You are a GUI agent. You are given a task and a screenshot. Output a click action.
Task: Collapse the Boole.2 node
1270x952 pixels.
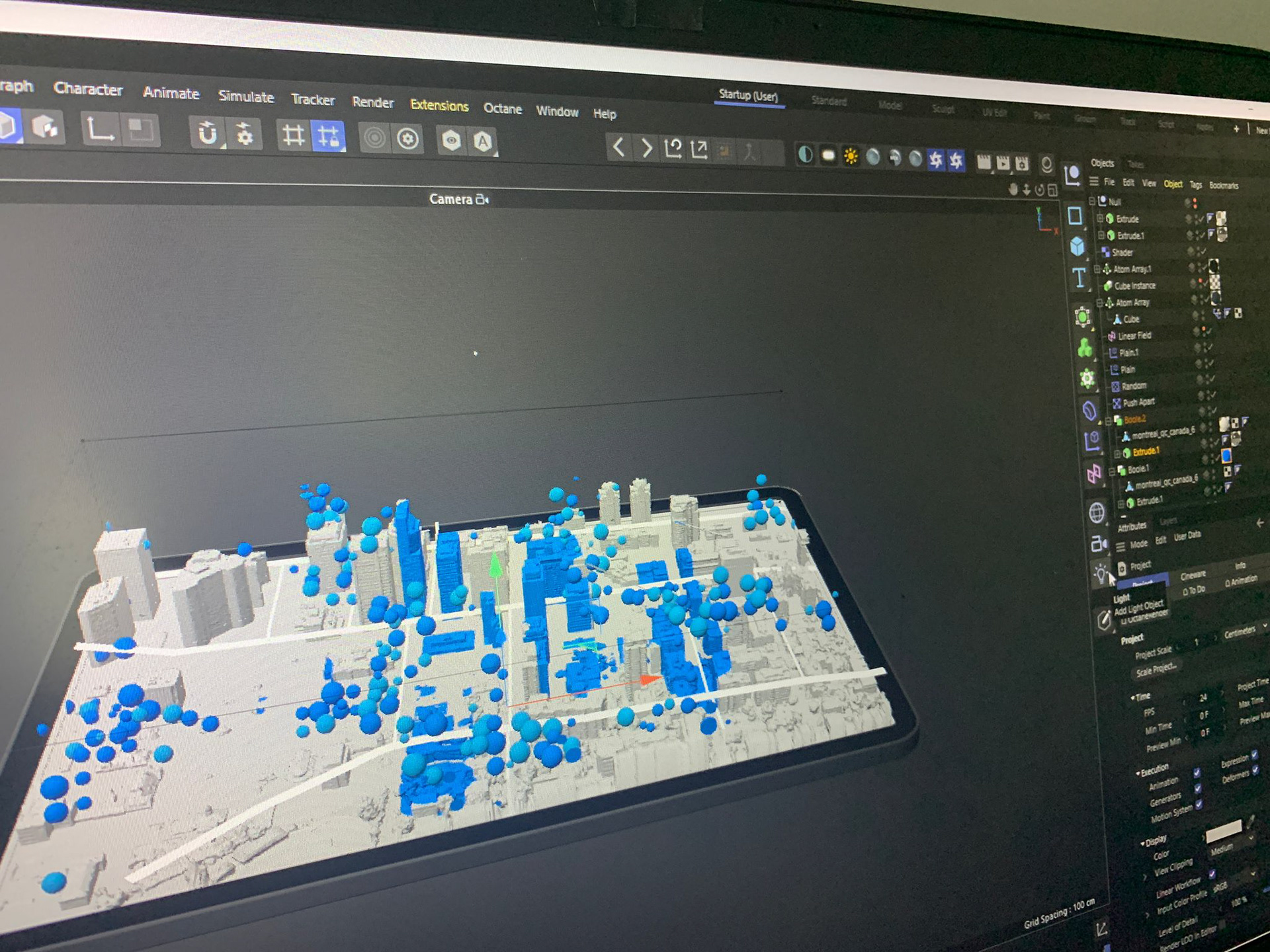[x=1109, y=420]
